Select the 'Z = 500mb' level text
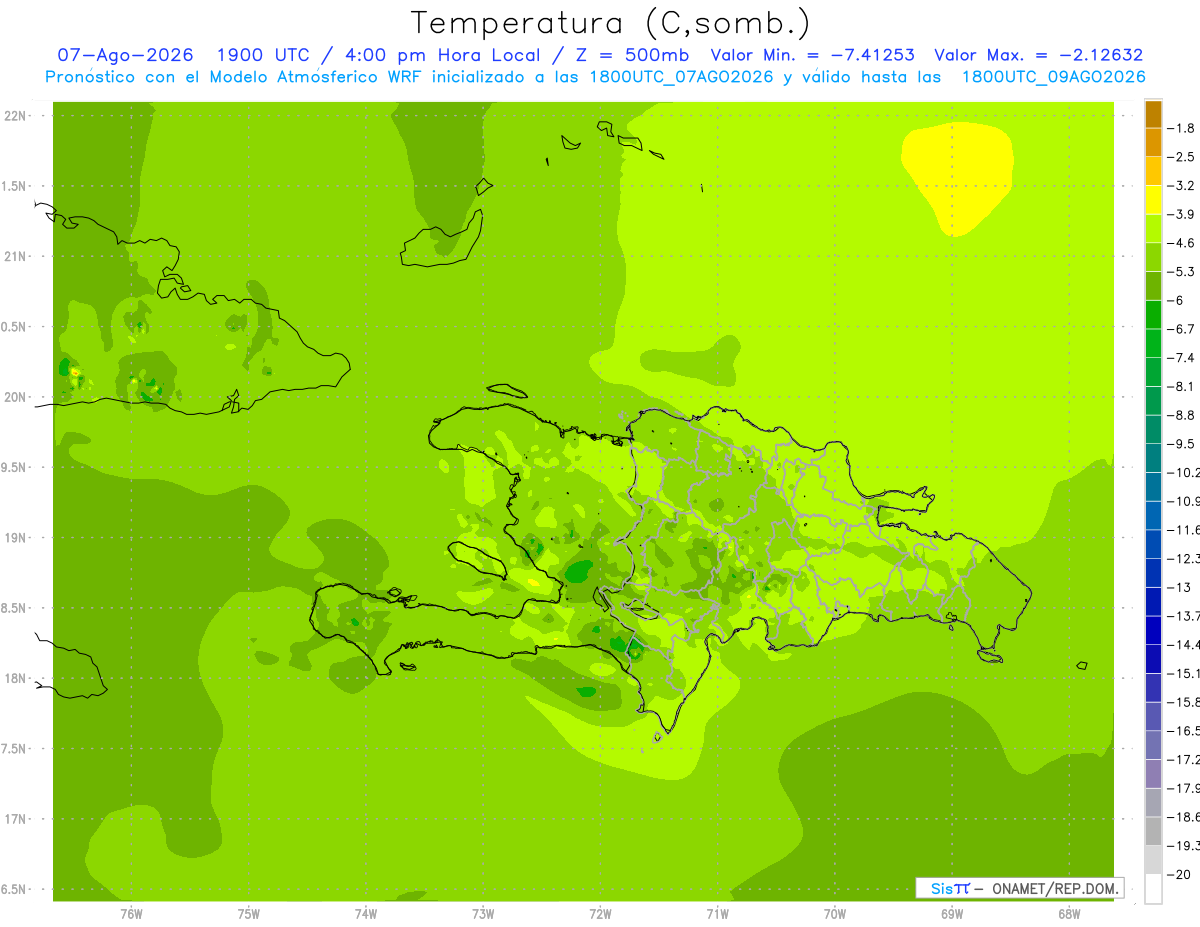The image size is (1200, 927). click(631, 55)
